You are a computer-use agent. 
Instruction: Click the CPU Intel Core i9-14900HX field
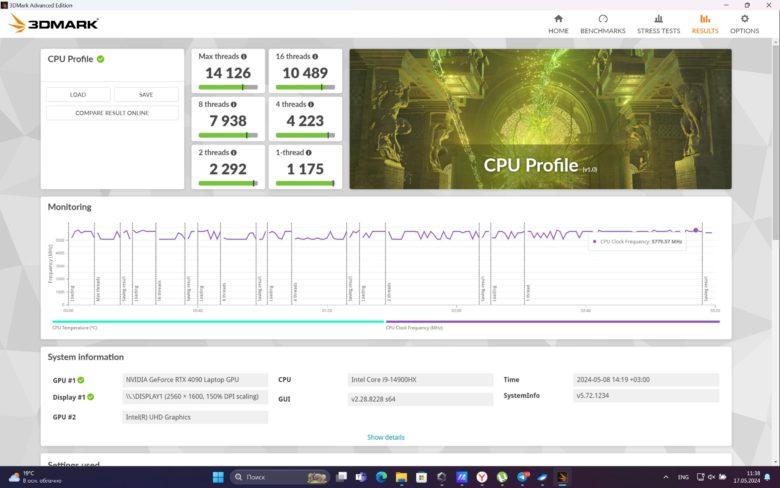click(x=420, y=380)
